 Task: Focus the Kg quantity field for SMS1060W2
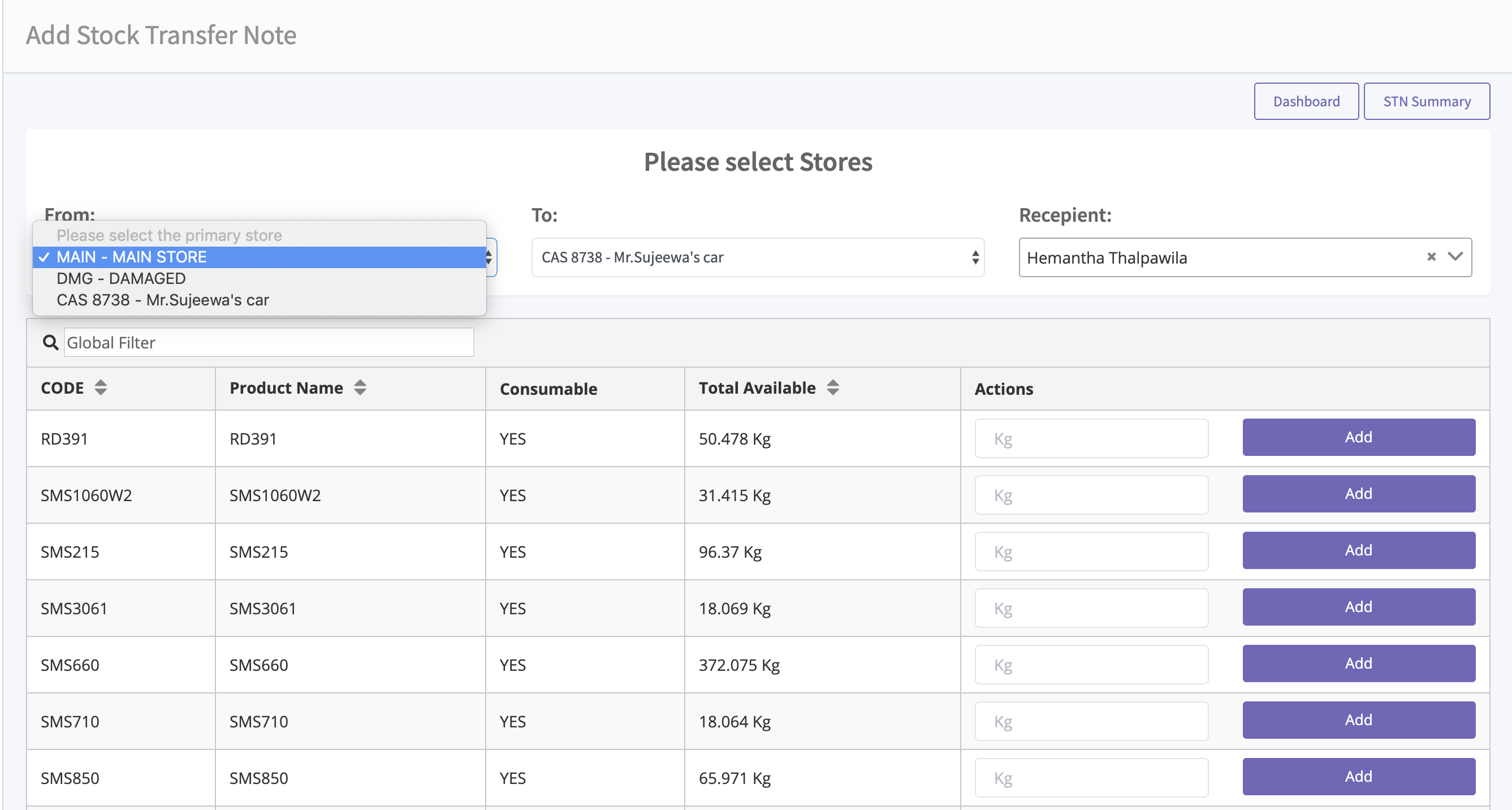coord(1091,495)
